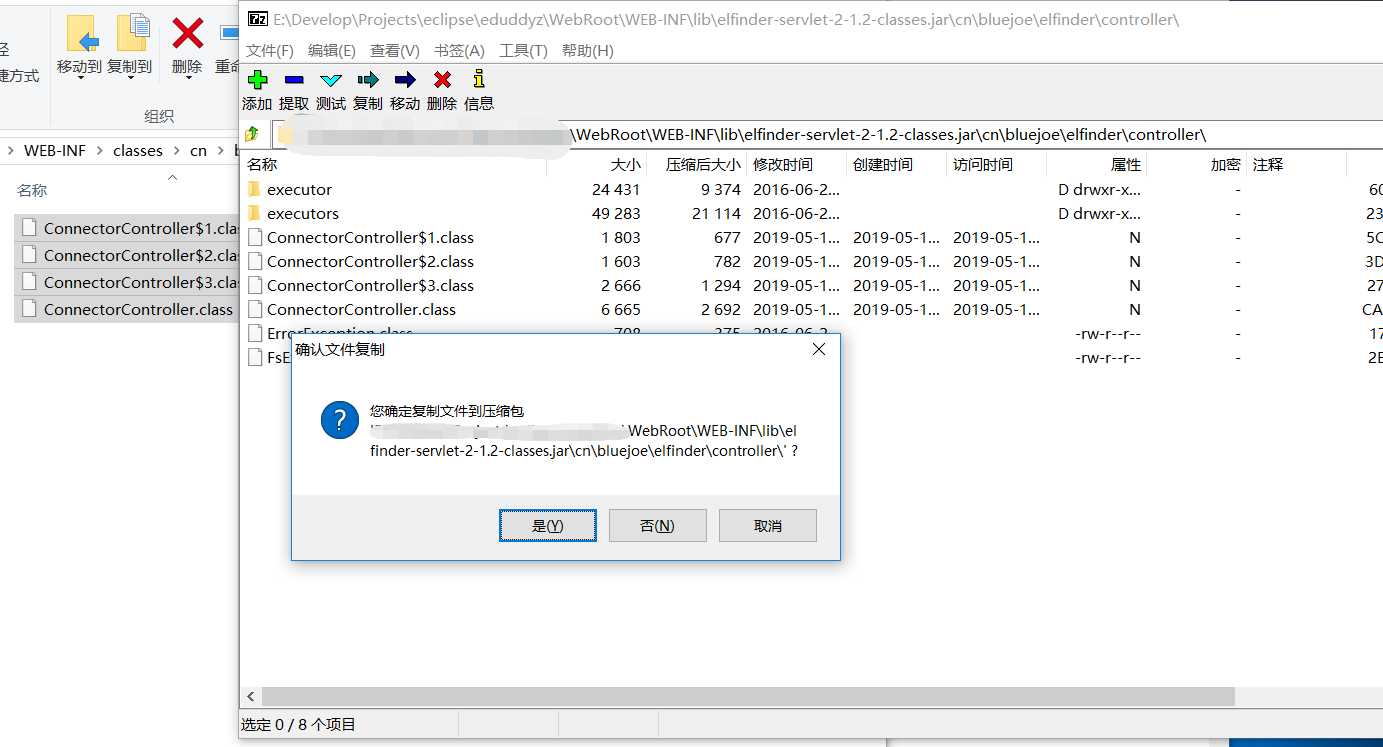The width and height of the screenshot is (1383, 747).
Task: Click the executor folder icon
Action: [x=255, y=189]
